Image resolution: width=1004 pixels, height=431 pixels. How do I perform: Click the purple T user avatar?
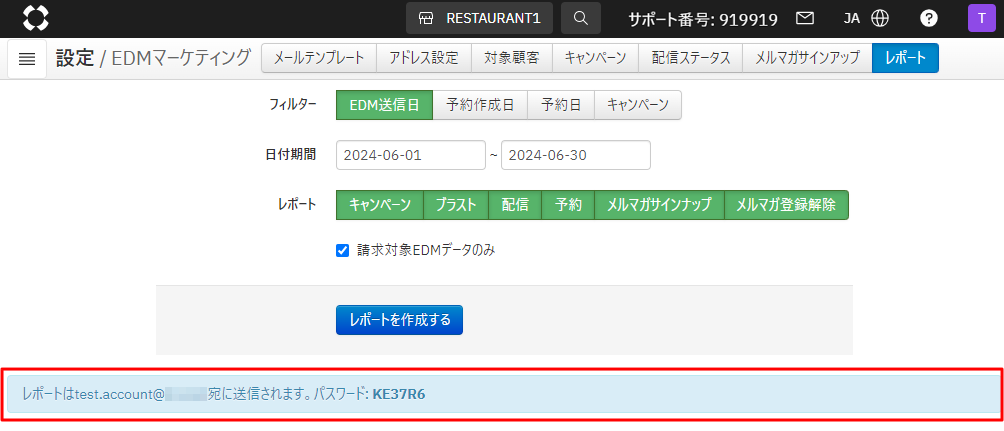pyautogui.click(x=981, y=18)
